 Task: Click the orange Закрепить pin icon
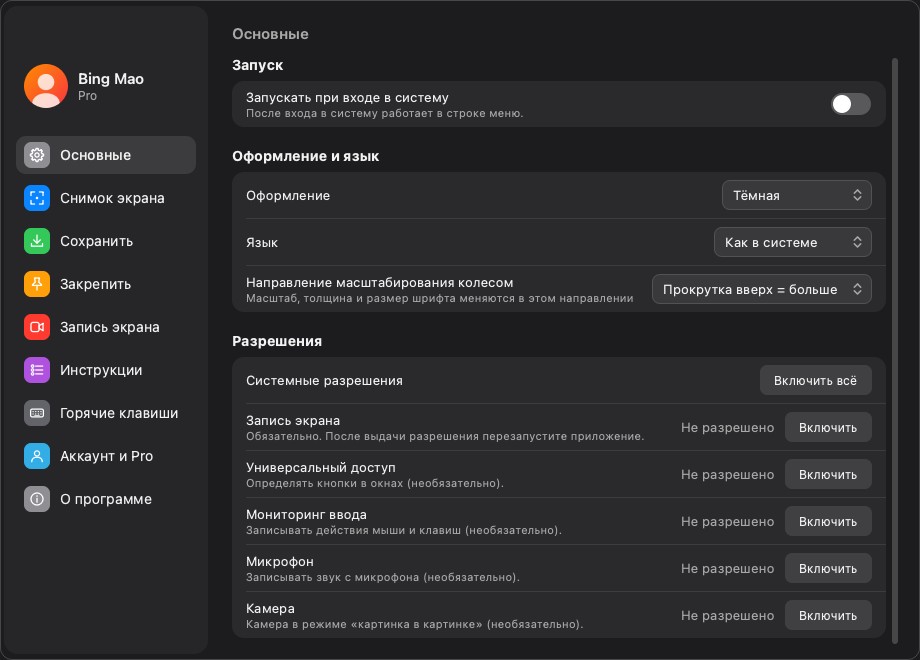tap(36, 284)
